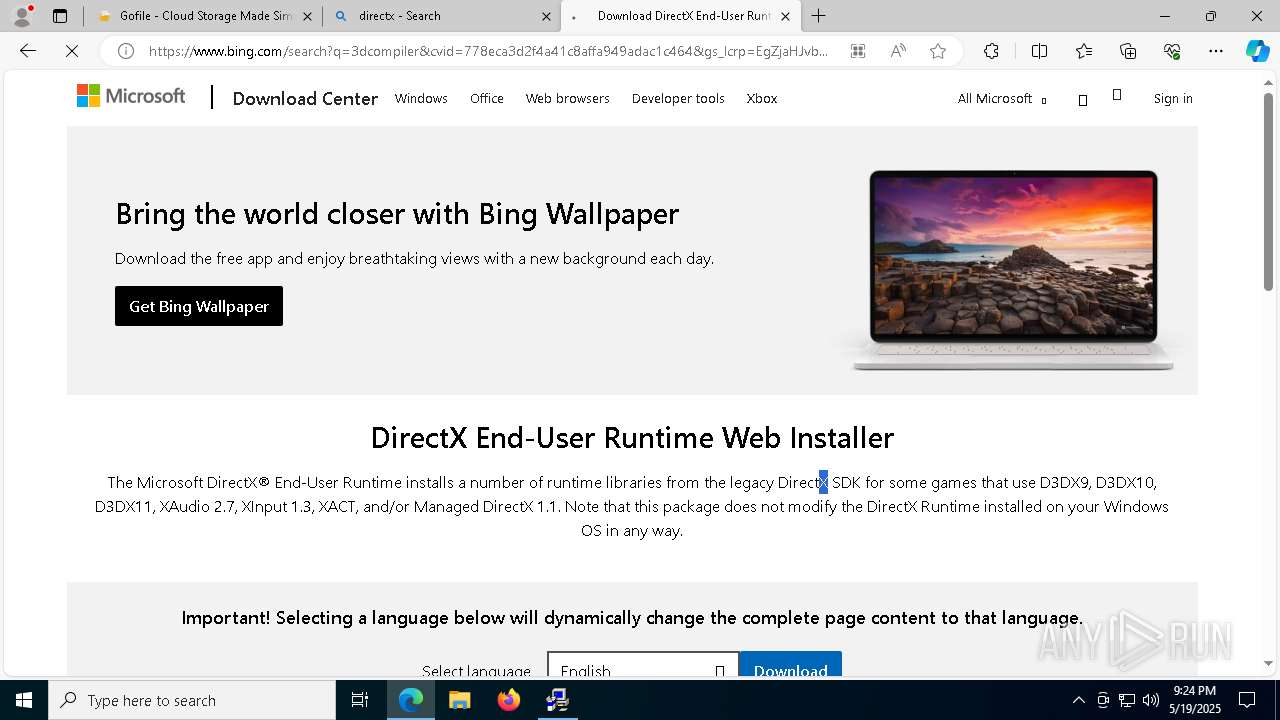Open the clock showing 9:24 PM
The width and height of the screenshot is (1280, 720).
click(1195, 700)
